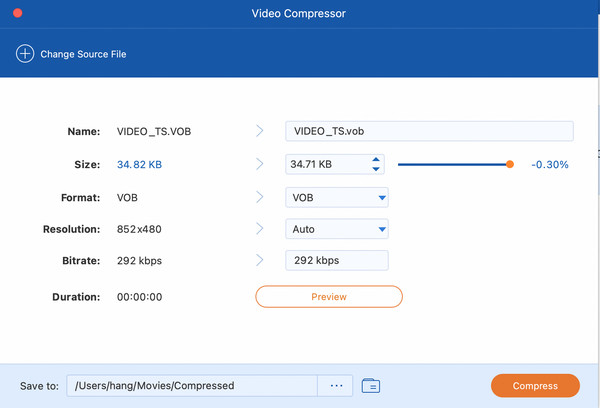Click the Video Compressor title text
Viewport: 600px width, 408px height.
point(298,14)
